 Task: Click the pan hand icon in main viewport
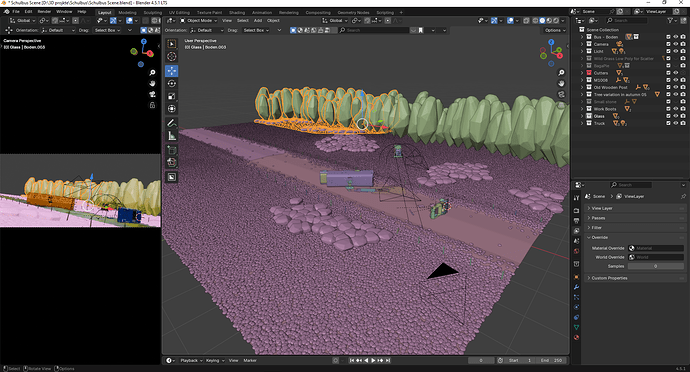coord(562,83)
